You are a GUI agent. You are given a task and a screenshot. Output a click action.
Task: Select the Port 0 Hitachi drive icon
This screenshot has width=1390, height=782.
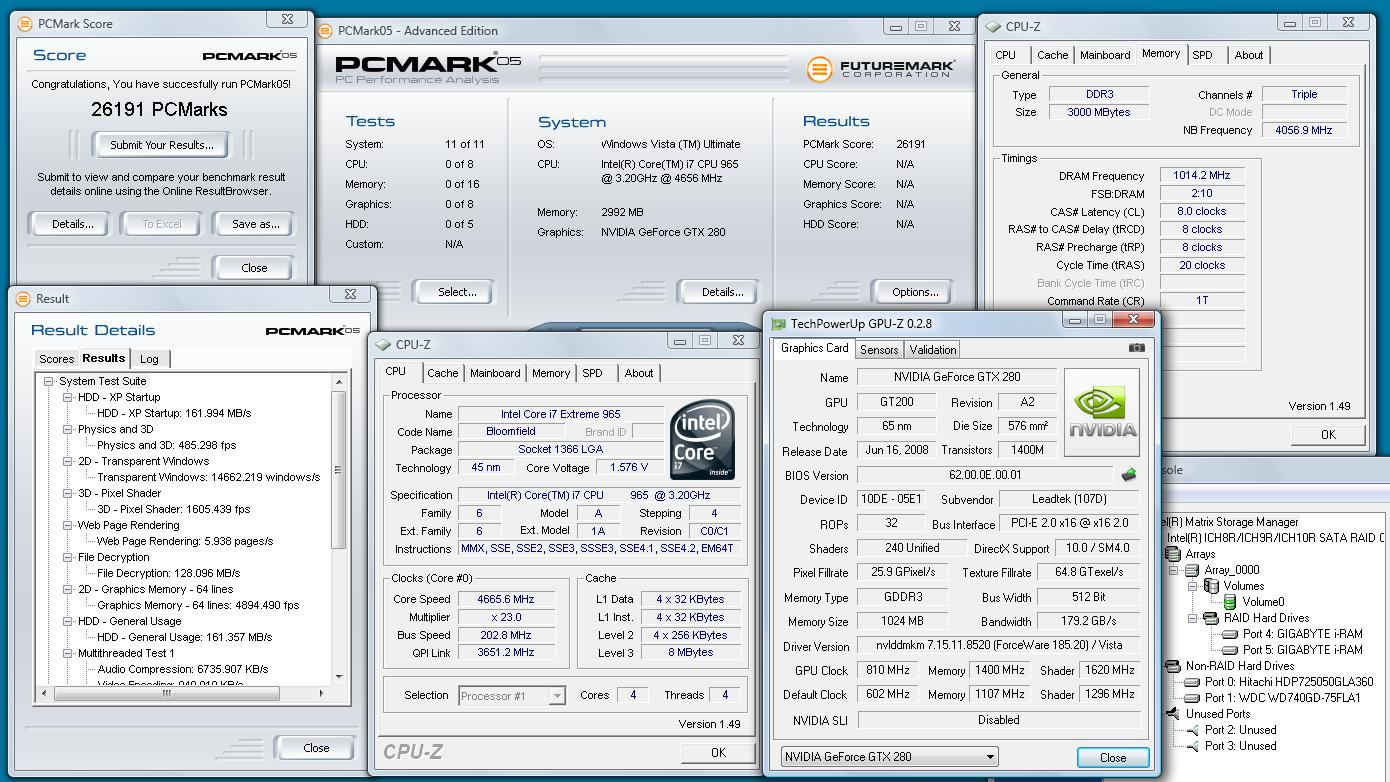(x=1192, y=682)
